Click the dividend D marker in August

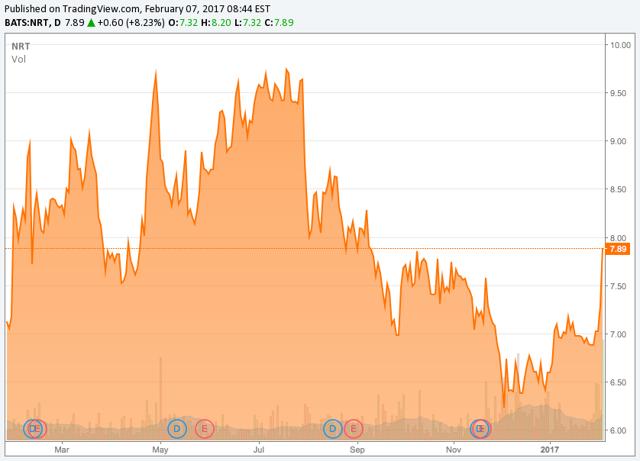click(x=333, y=429)
